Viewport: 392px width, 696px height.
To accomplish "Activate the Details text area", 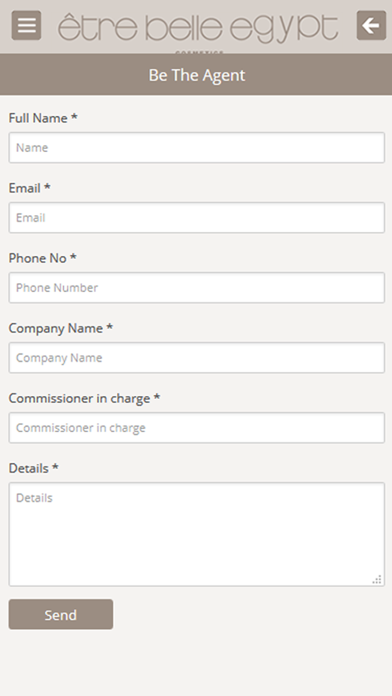I will (x=197, y=534).
